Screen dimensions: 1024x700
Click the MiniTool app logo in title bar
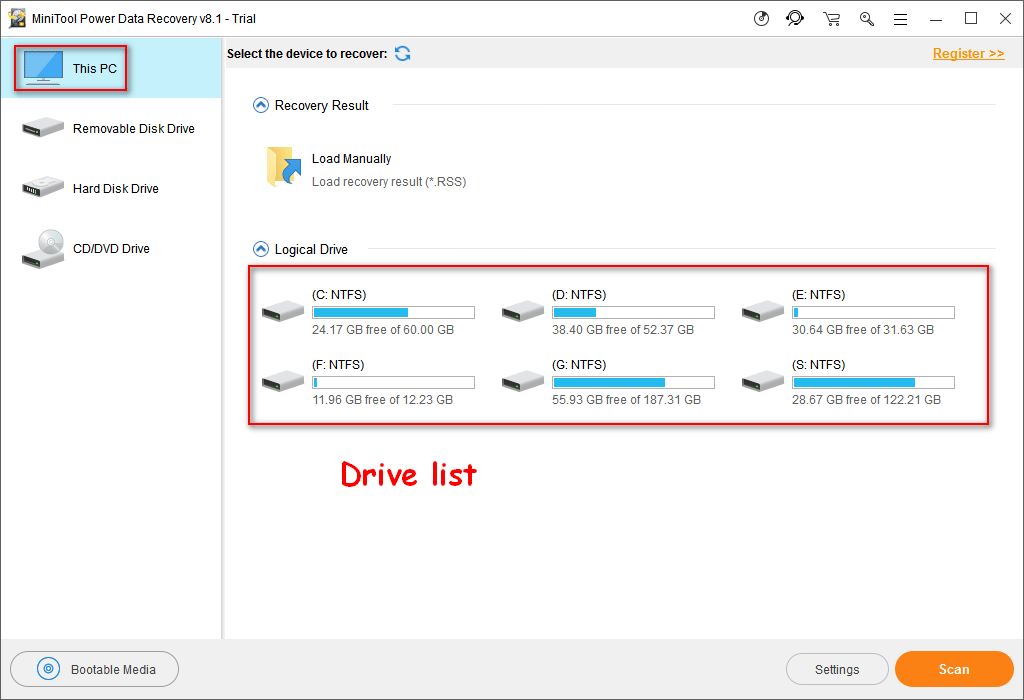(x=17, y=18)
